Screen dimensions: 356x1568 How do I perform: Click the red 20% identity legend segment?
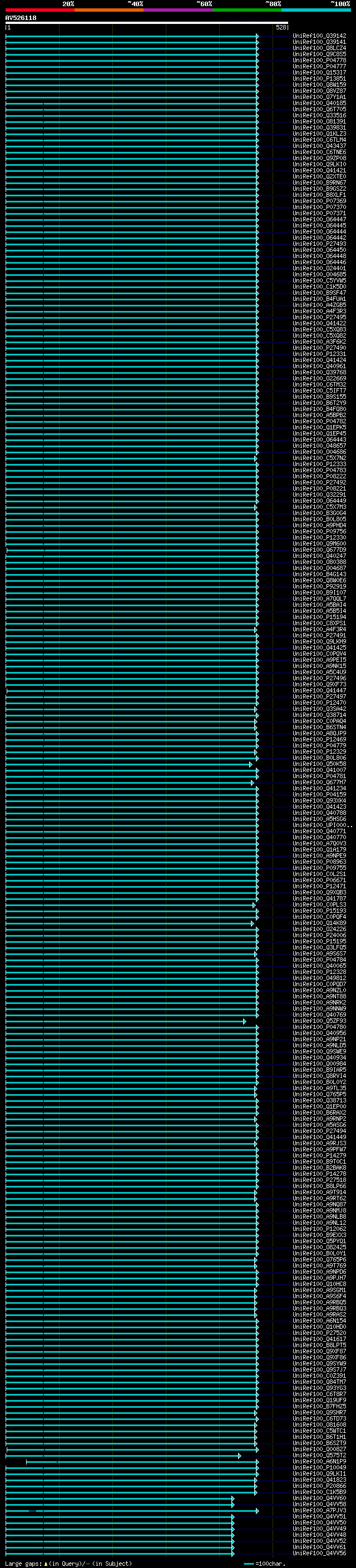coord(39,10)
